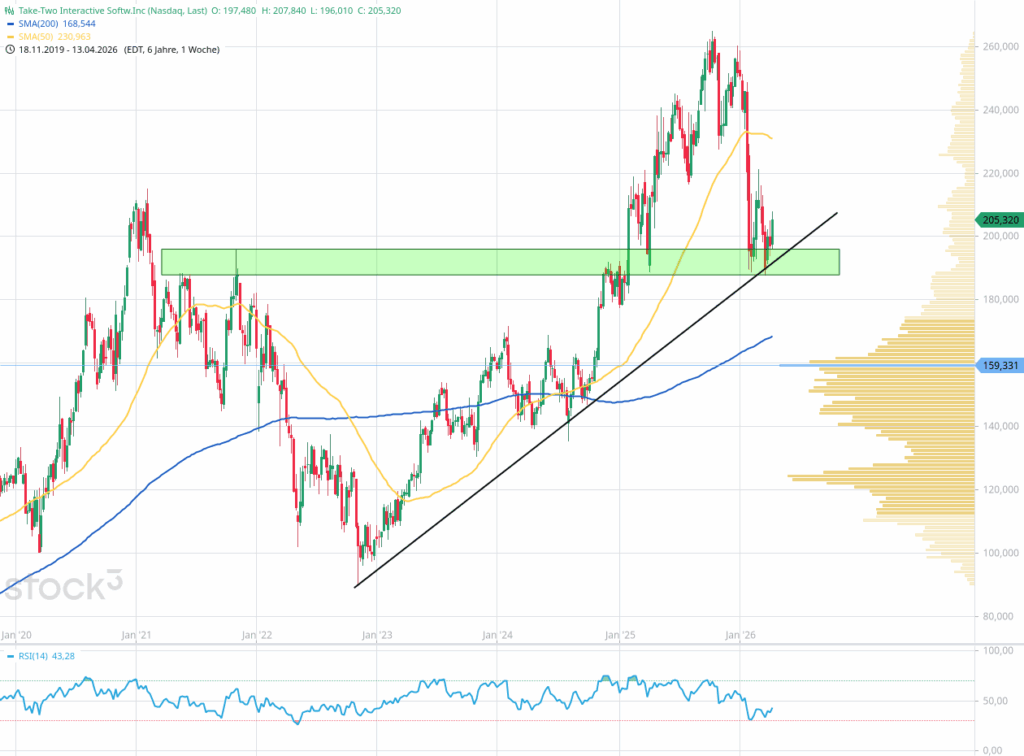Click the 260,000 price axis label

click(998, 47)
